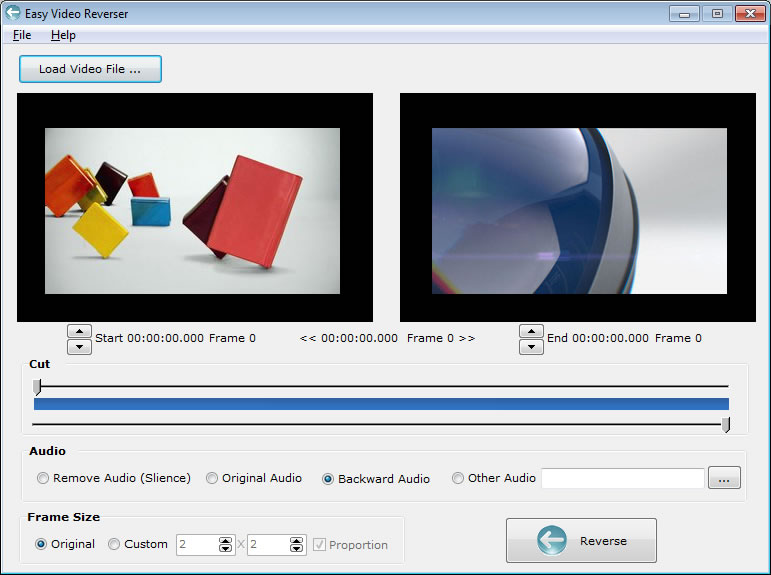Image resolution: width=771 pixels, height=575 pixels.
Task: Step back with the << symbol
Action: [308, 338]
